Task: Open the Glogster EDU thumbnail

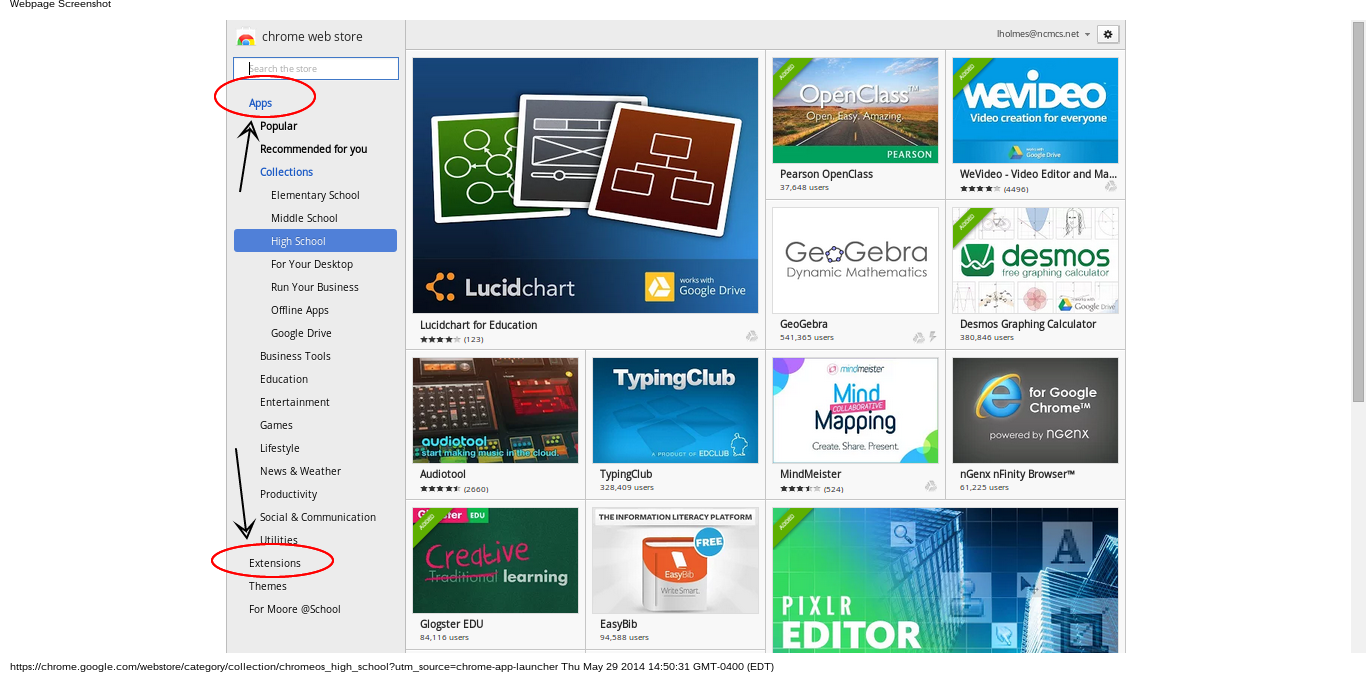Action: (x=495, y=560)
